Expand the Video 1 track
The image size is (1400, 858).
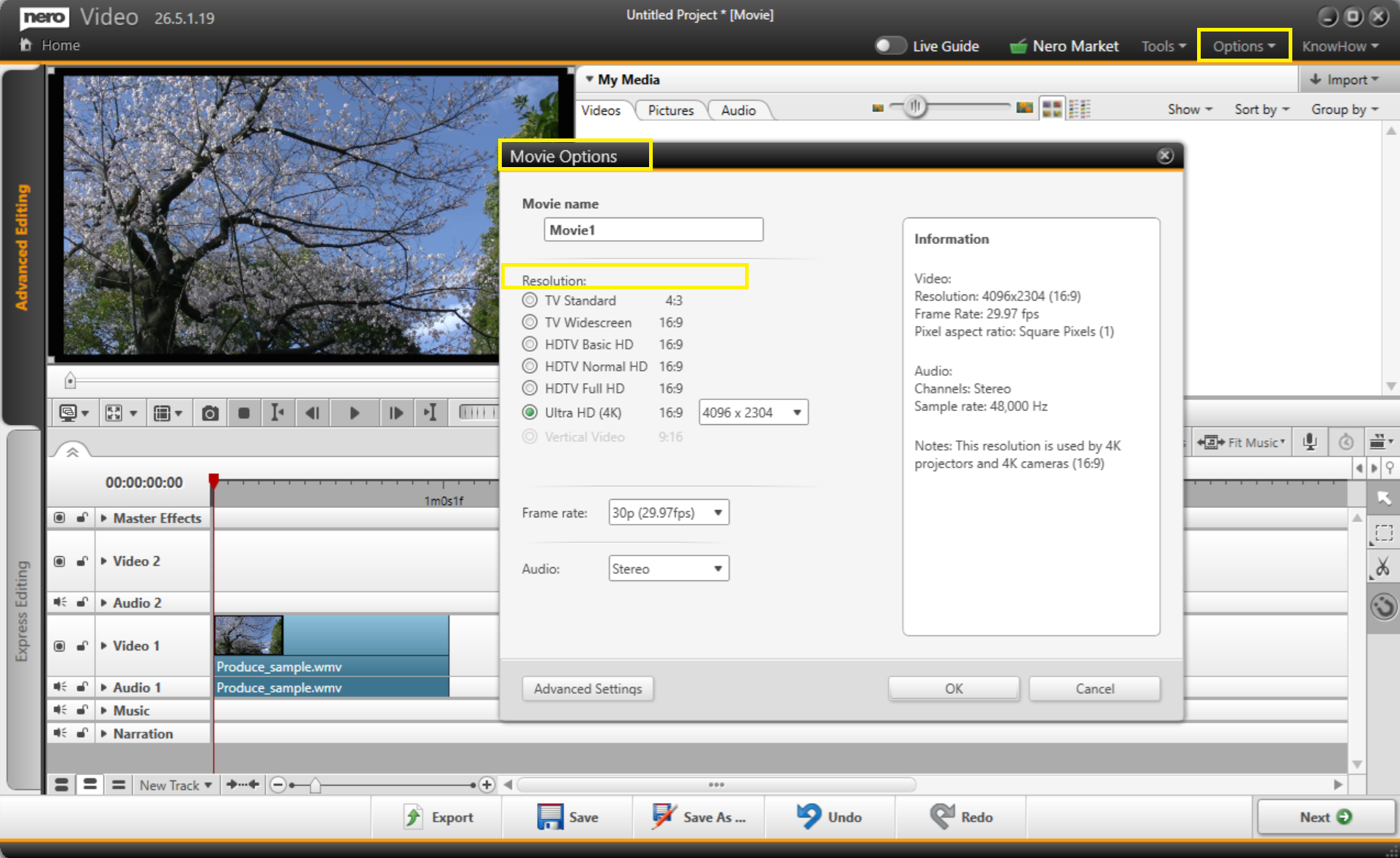tap(103, 646)
